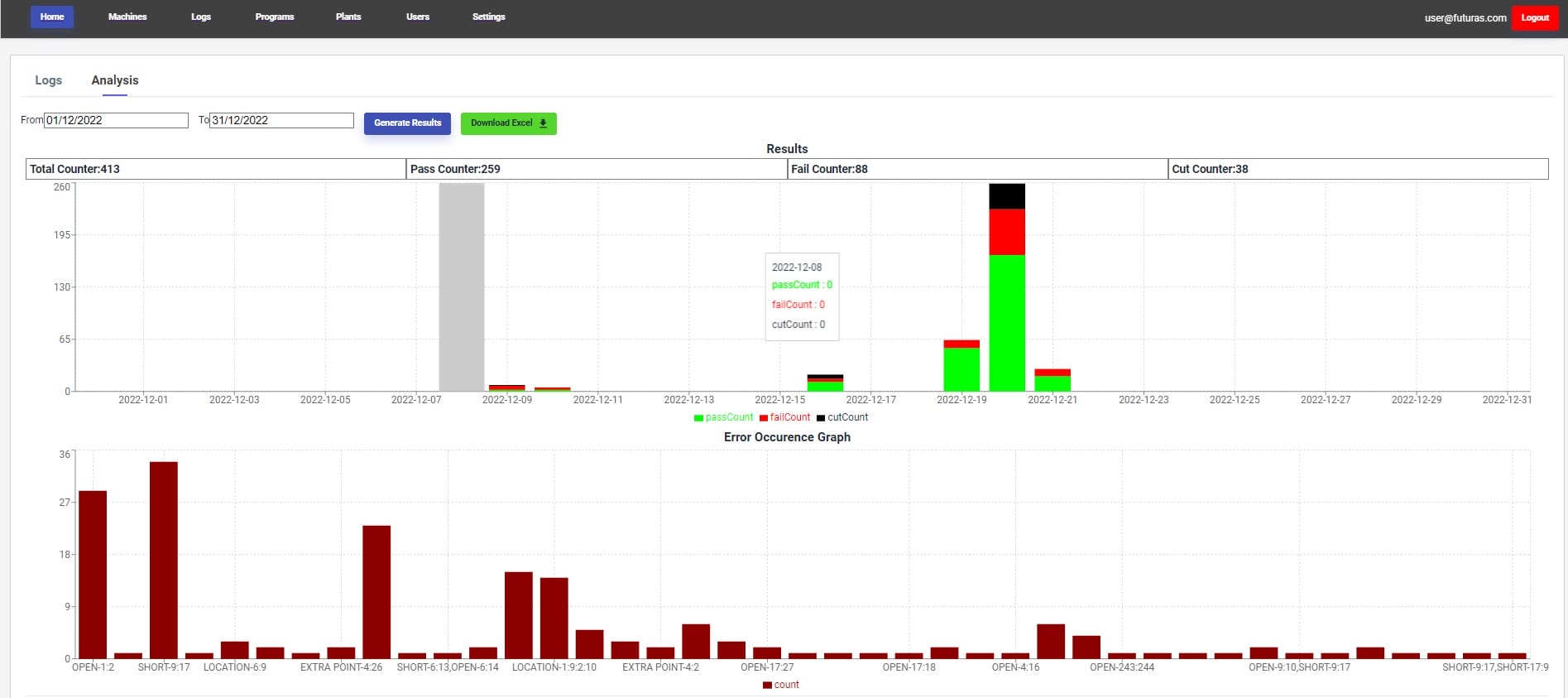1568x698 pixels.
Task: Click the 2022-12-21 results bar
Action: click(1053, 380)
